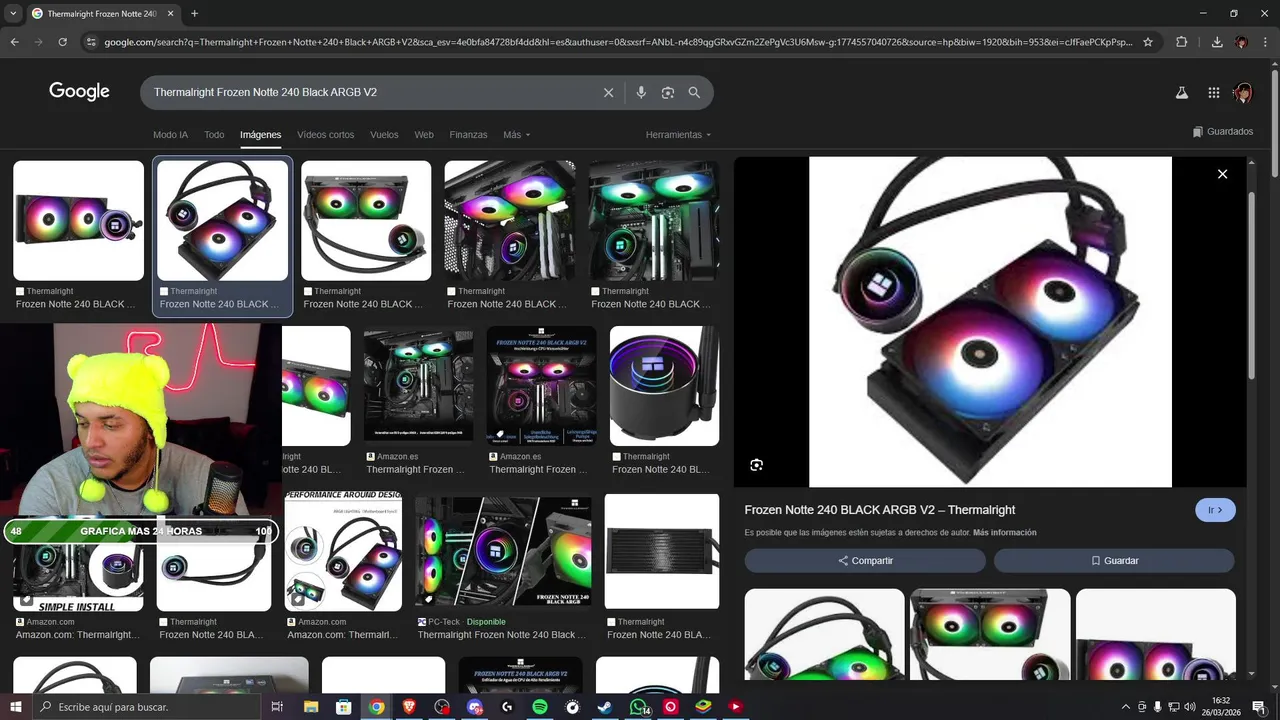Open volume control in system tray

click(1190, 707)
